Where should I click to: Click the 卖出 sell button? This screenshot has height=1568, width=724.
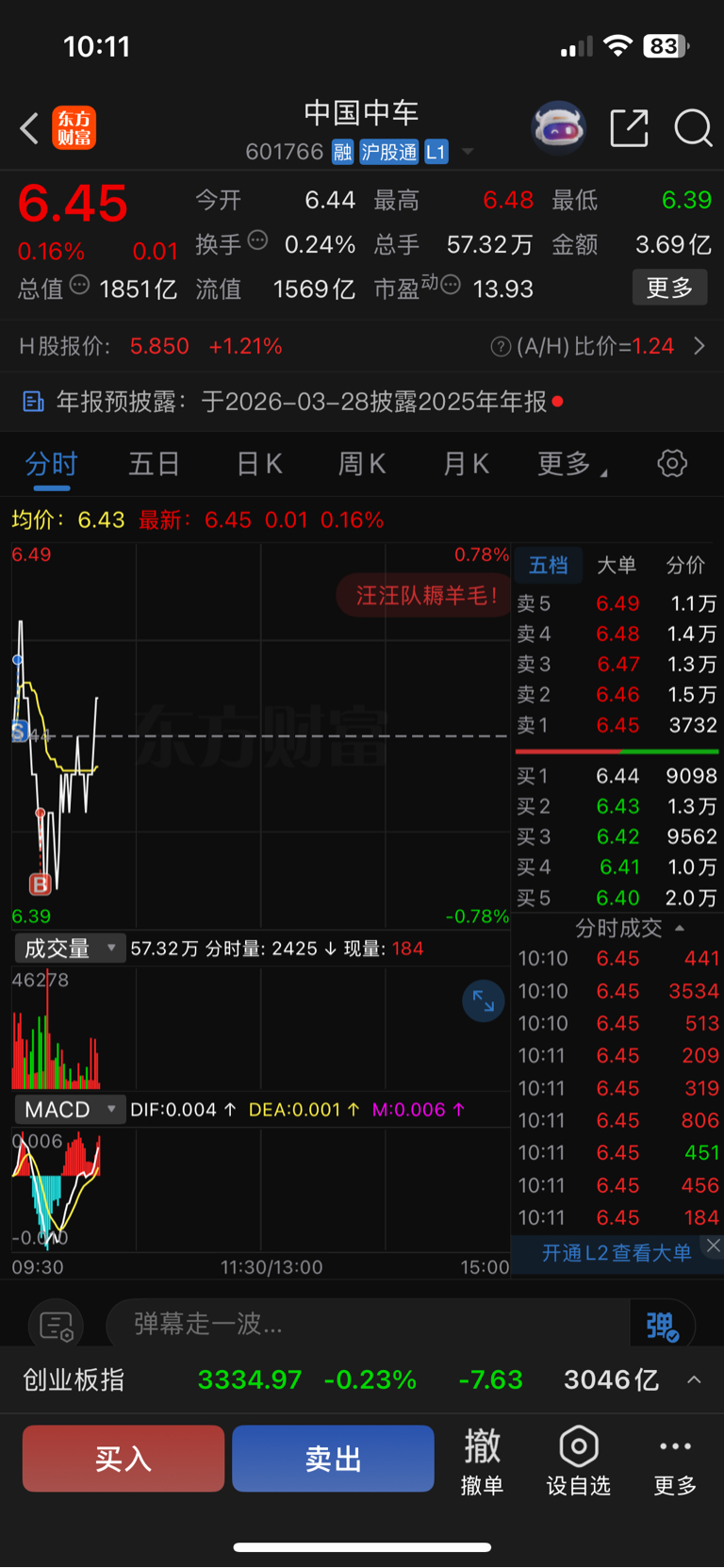[333, 1459]
